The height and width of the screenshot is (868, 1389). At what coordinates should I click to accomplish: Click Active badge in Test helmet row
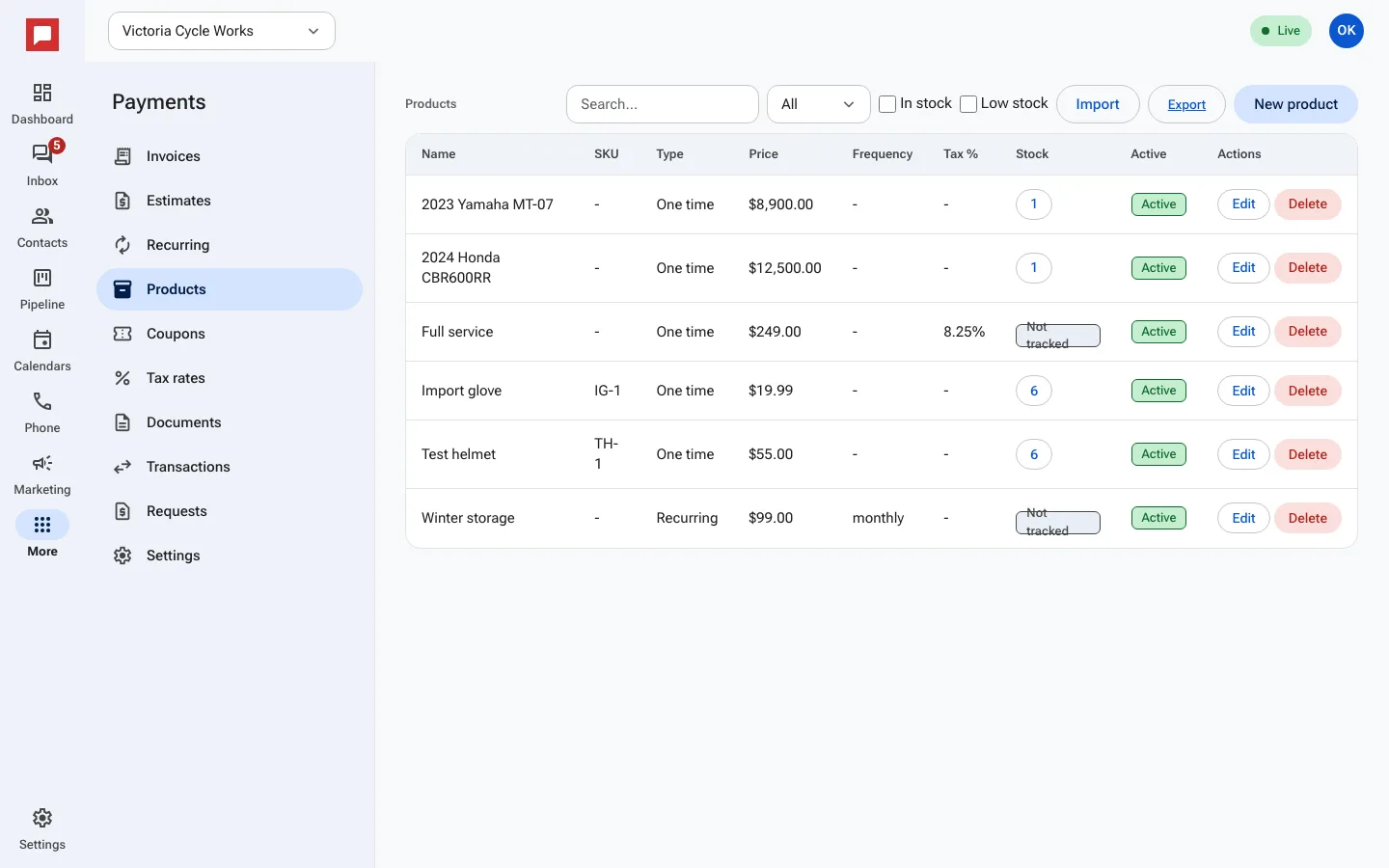[1158, 454]
